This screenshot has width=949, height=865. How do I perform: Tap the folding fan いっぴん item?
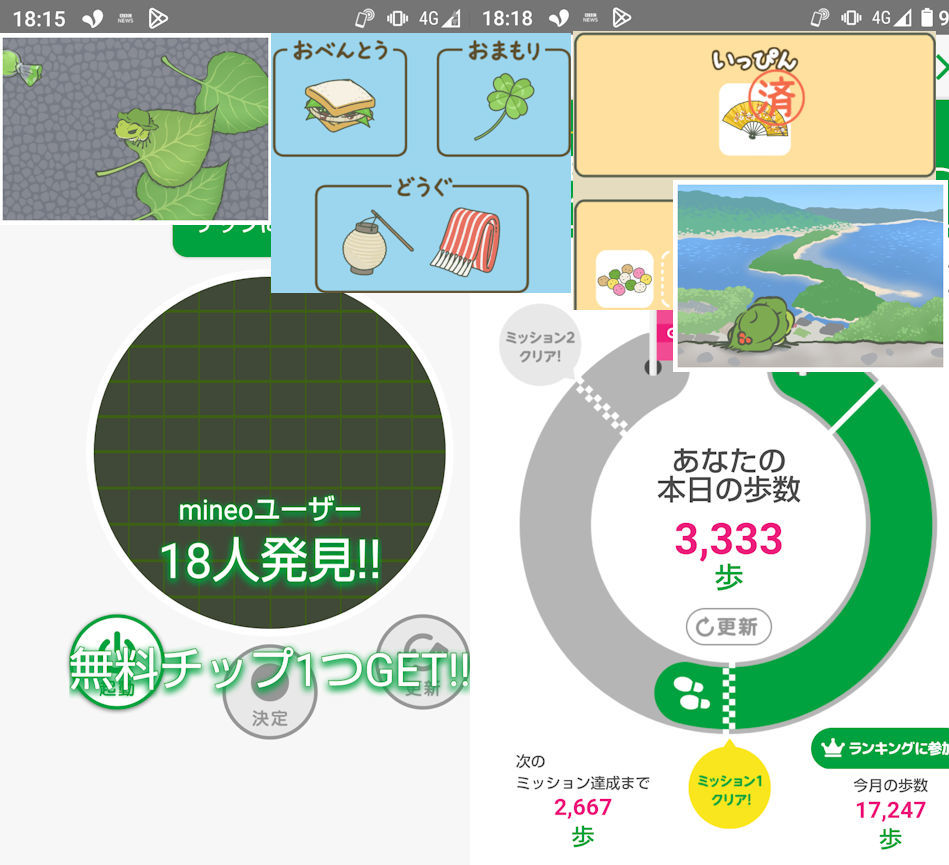point(754,118)
